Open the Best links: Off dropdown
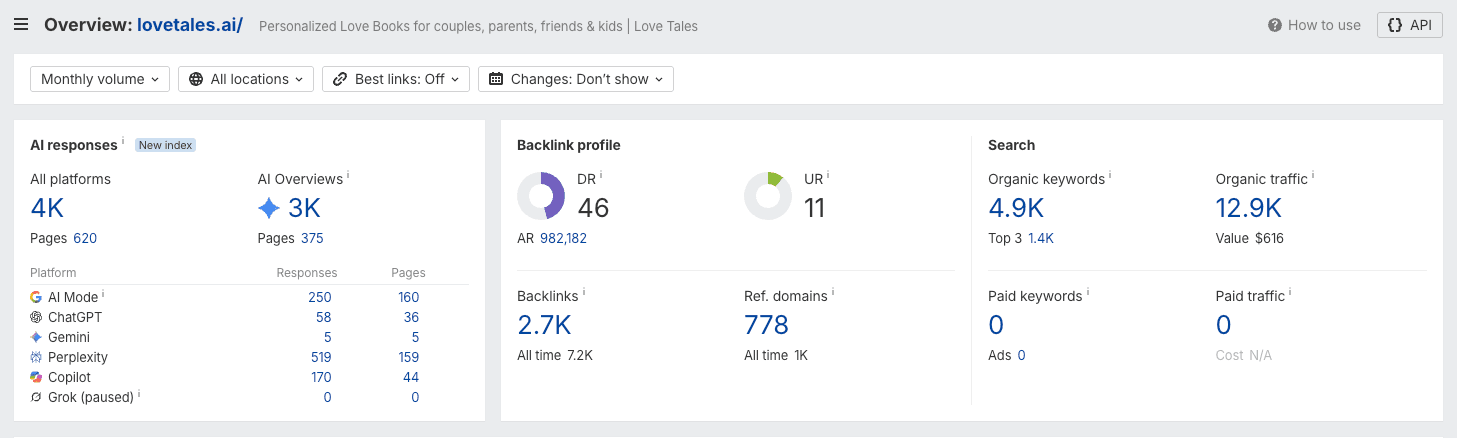Screen dimensions: 1457x438 point(396,79)
